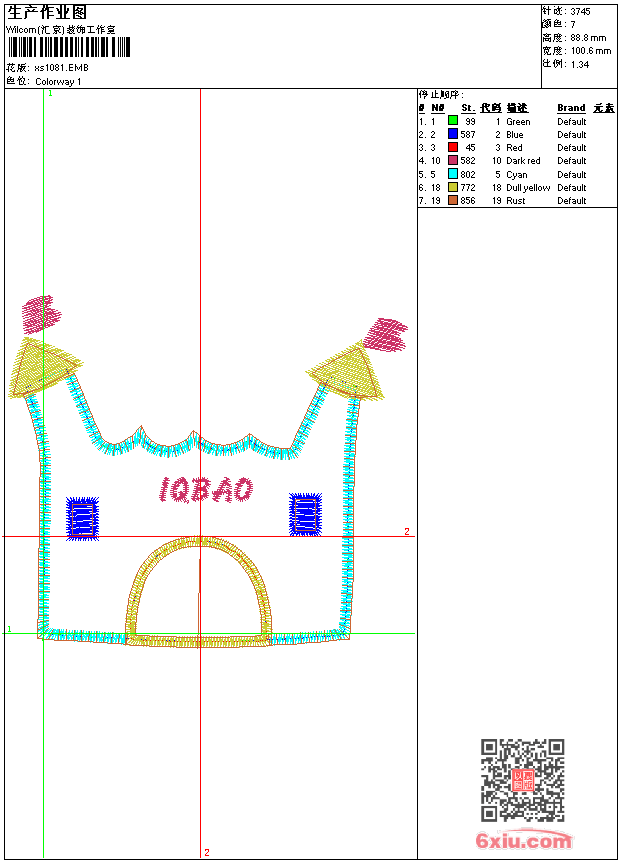Viewport: 620px width, 860px height.
Task: Click the QR code image
Action: [x=522, y=780]
